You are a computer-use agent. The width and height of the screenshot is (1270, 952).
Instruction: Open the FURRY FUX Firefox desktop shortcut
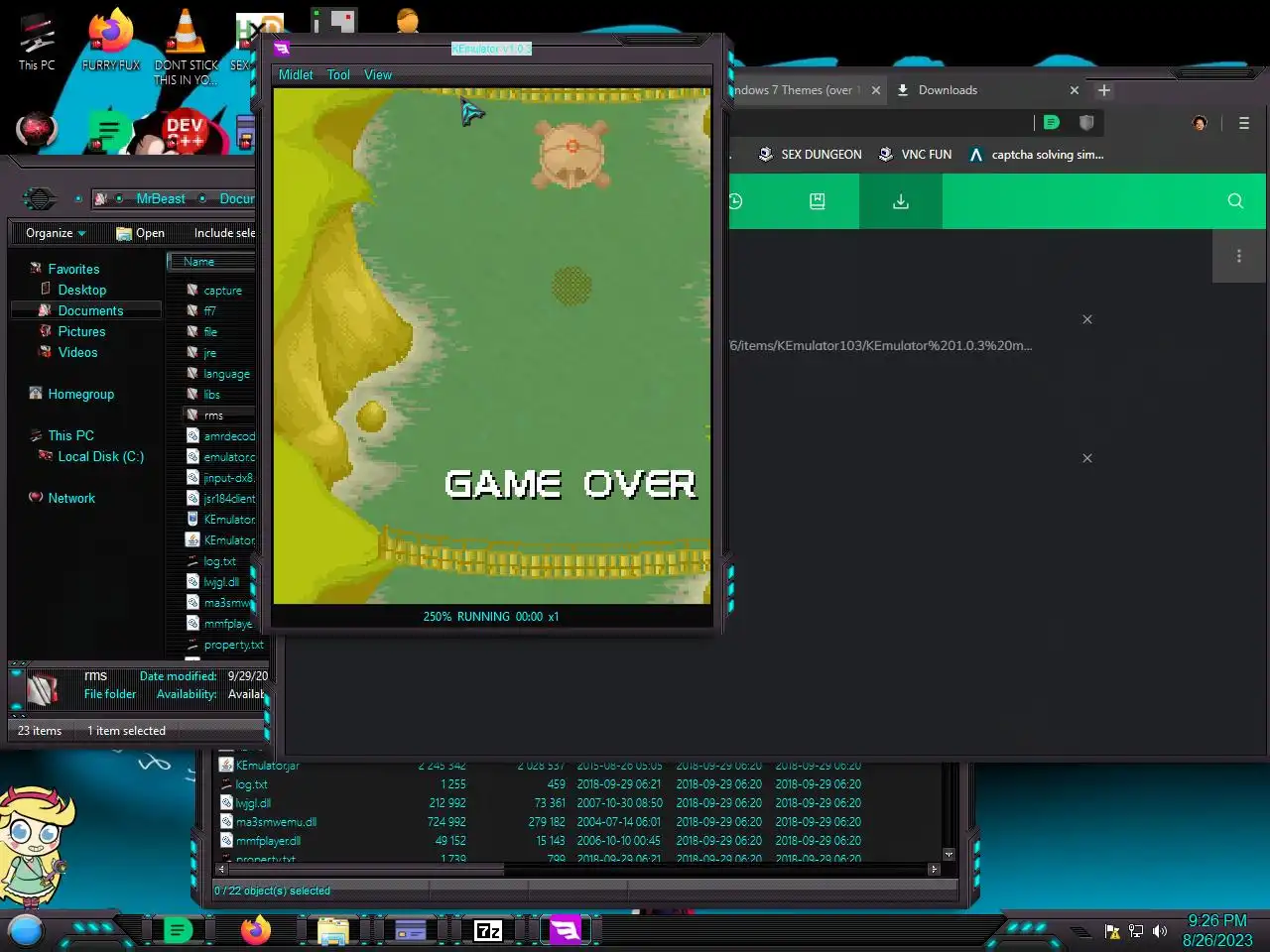(111, 40)
